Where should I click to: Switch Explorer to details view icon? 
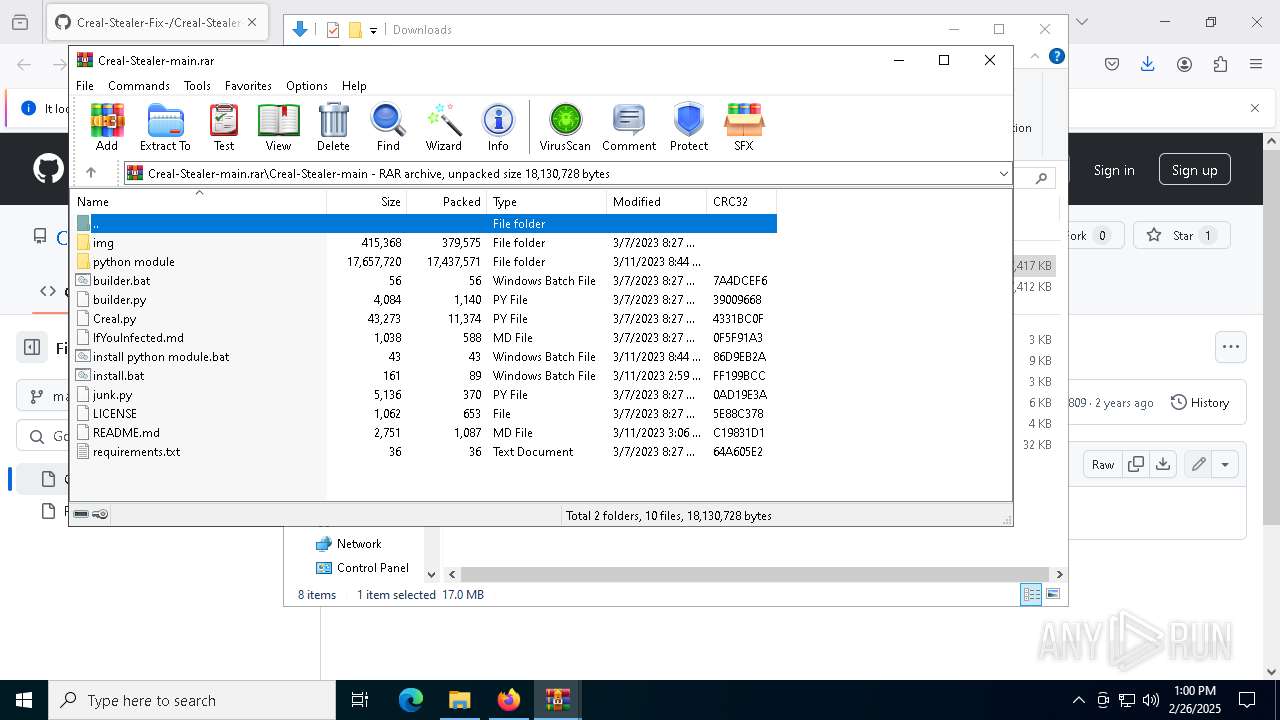click(x=1031, y=595)
